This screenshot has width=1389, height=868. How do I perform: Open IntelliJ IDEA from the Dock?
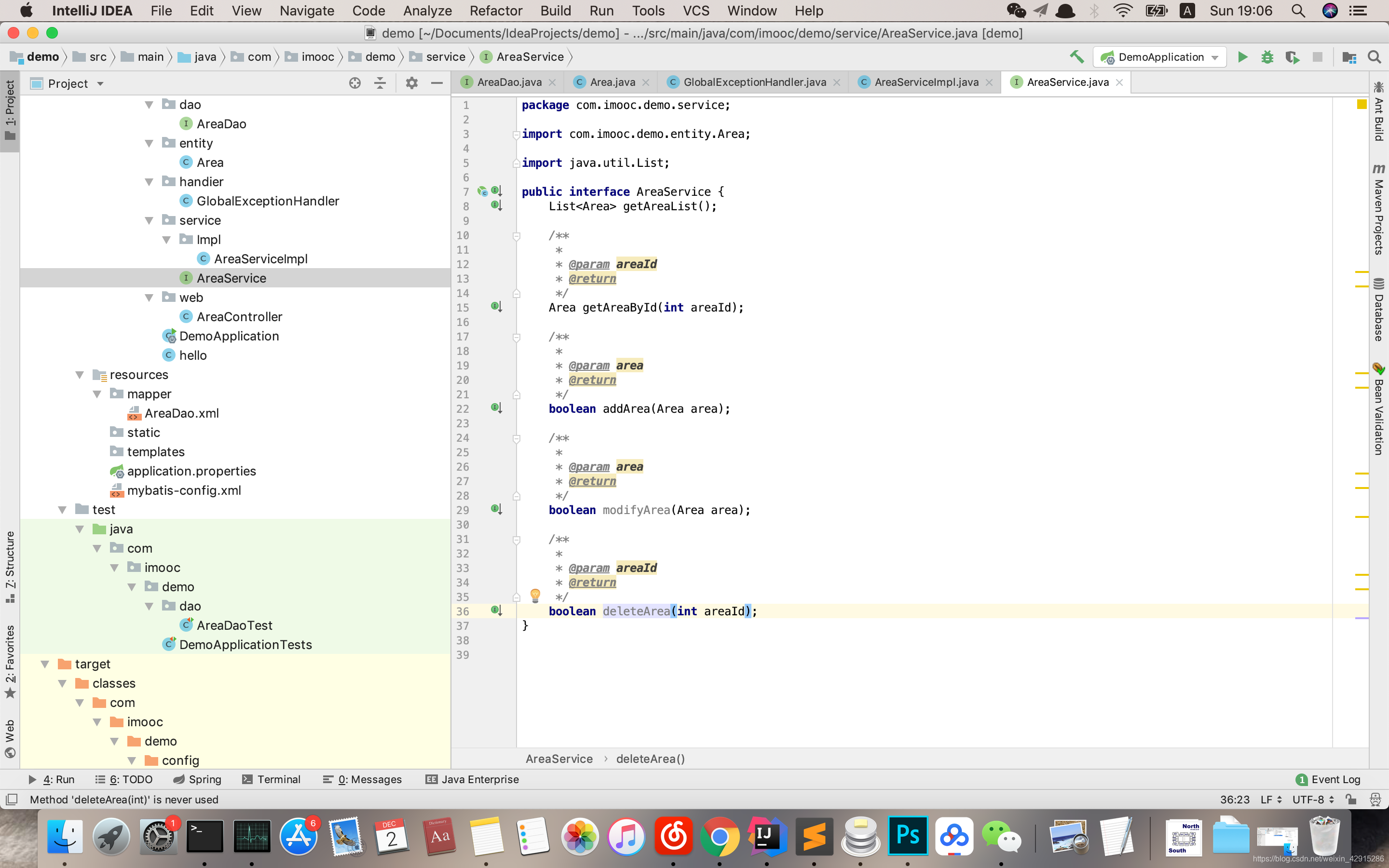click(x=767, y=837)
